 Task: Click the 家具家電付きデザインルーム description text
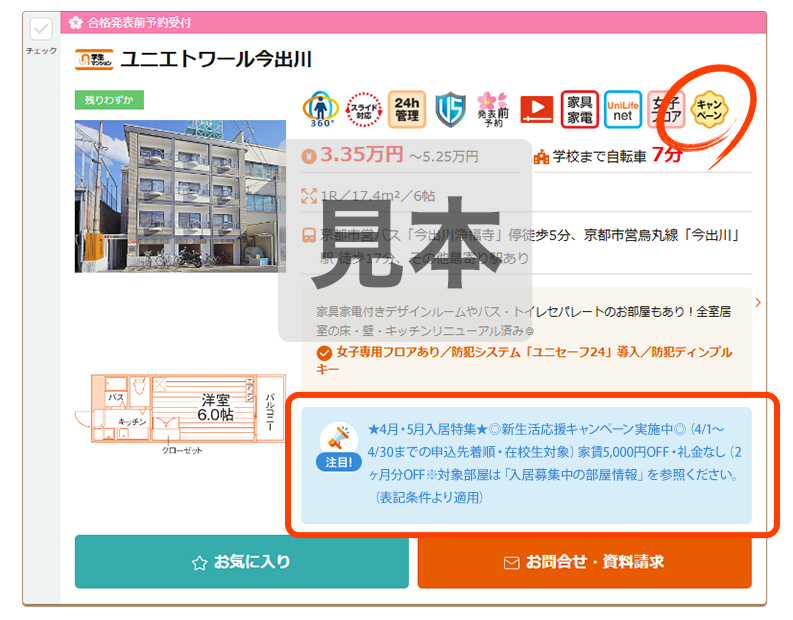point(523,321)
